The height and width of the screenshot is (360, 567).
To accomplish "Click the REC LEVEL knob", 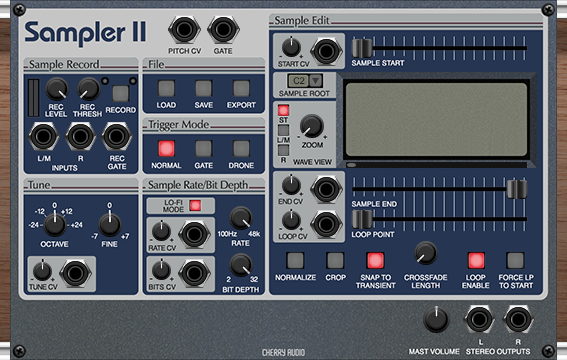I will click(57, 89).
